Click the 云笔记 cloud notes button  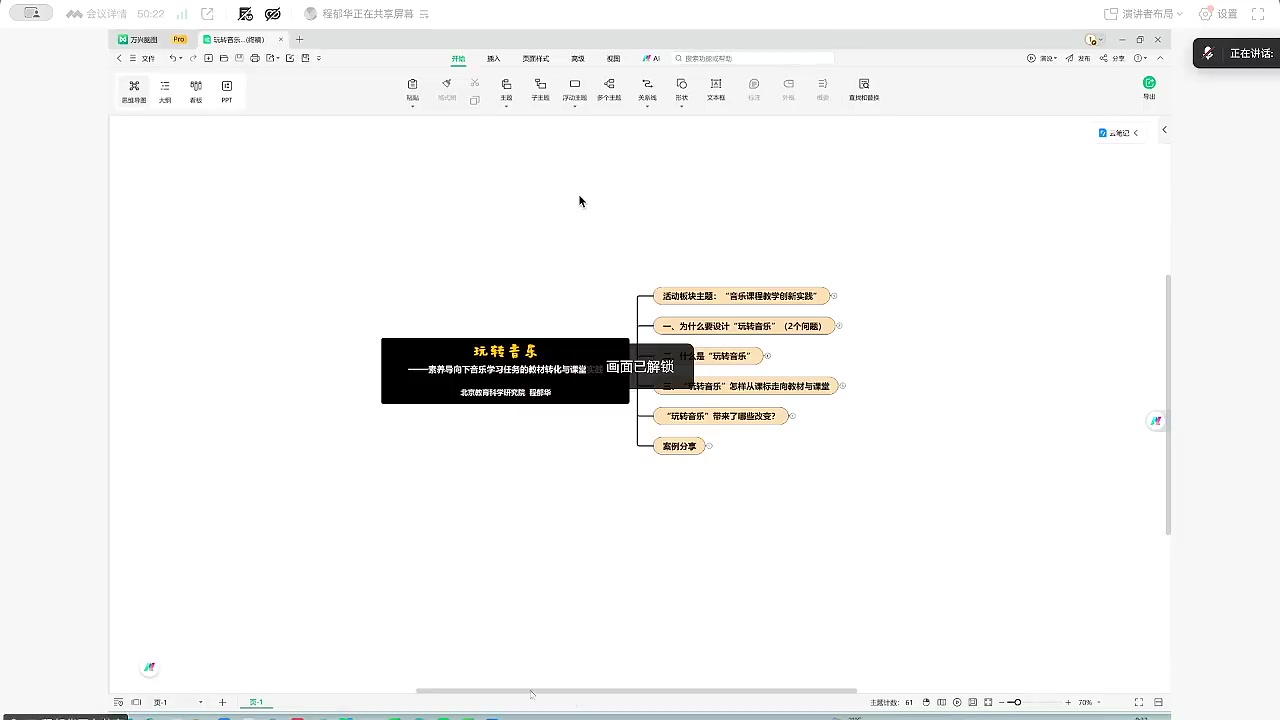1118,133
